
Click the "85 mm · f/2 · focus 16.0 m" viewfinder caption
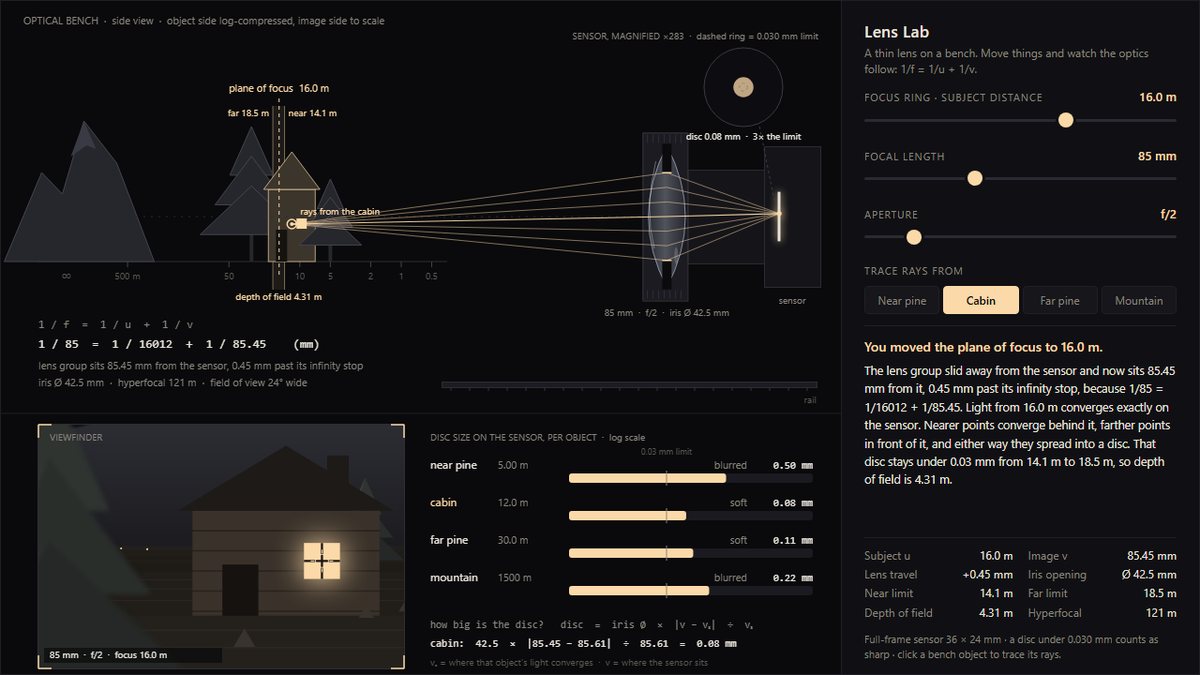point(108,656)
